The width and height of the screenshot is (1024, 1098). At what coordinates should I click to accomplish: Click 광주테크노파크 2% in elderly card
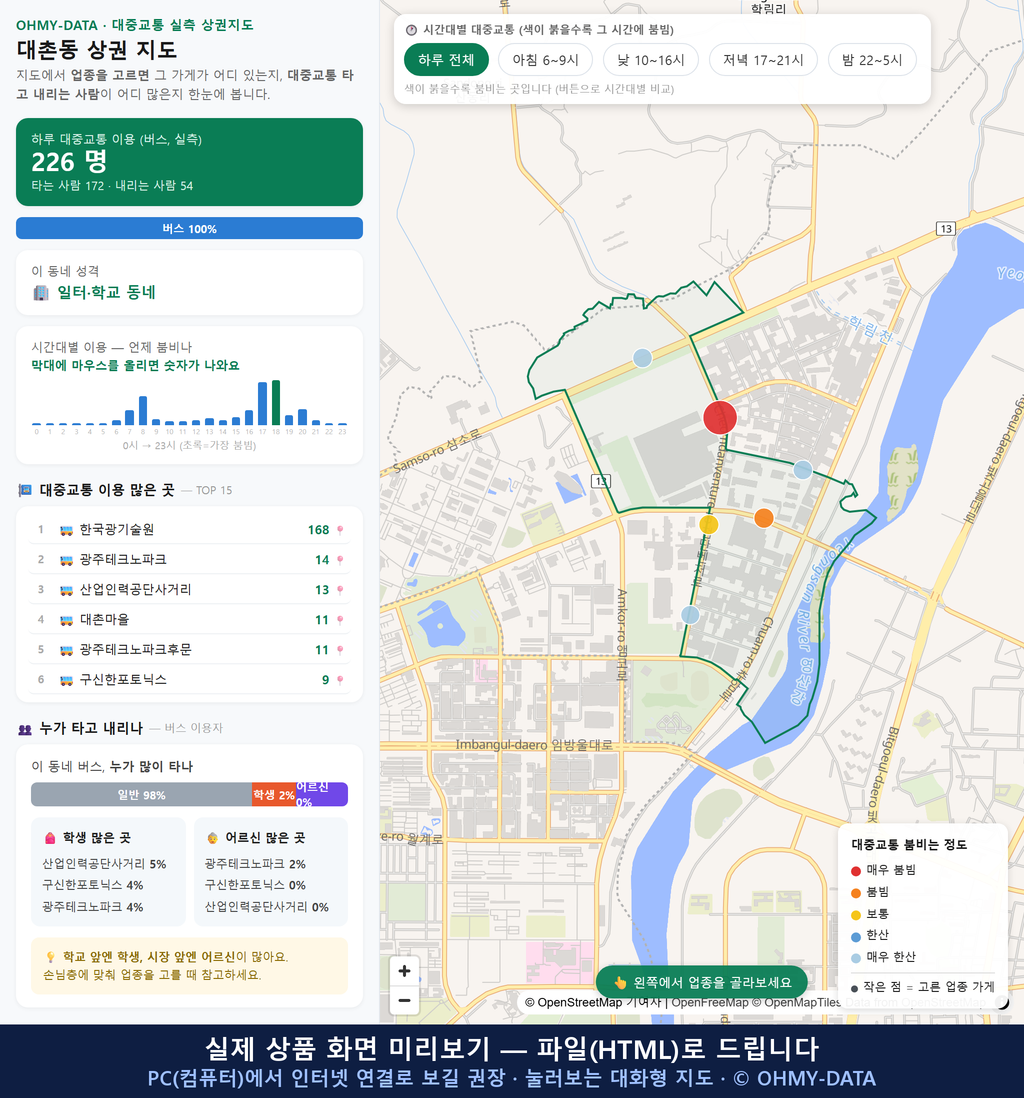pyautogui.click(x=255, y=864)
